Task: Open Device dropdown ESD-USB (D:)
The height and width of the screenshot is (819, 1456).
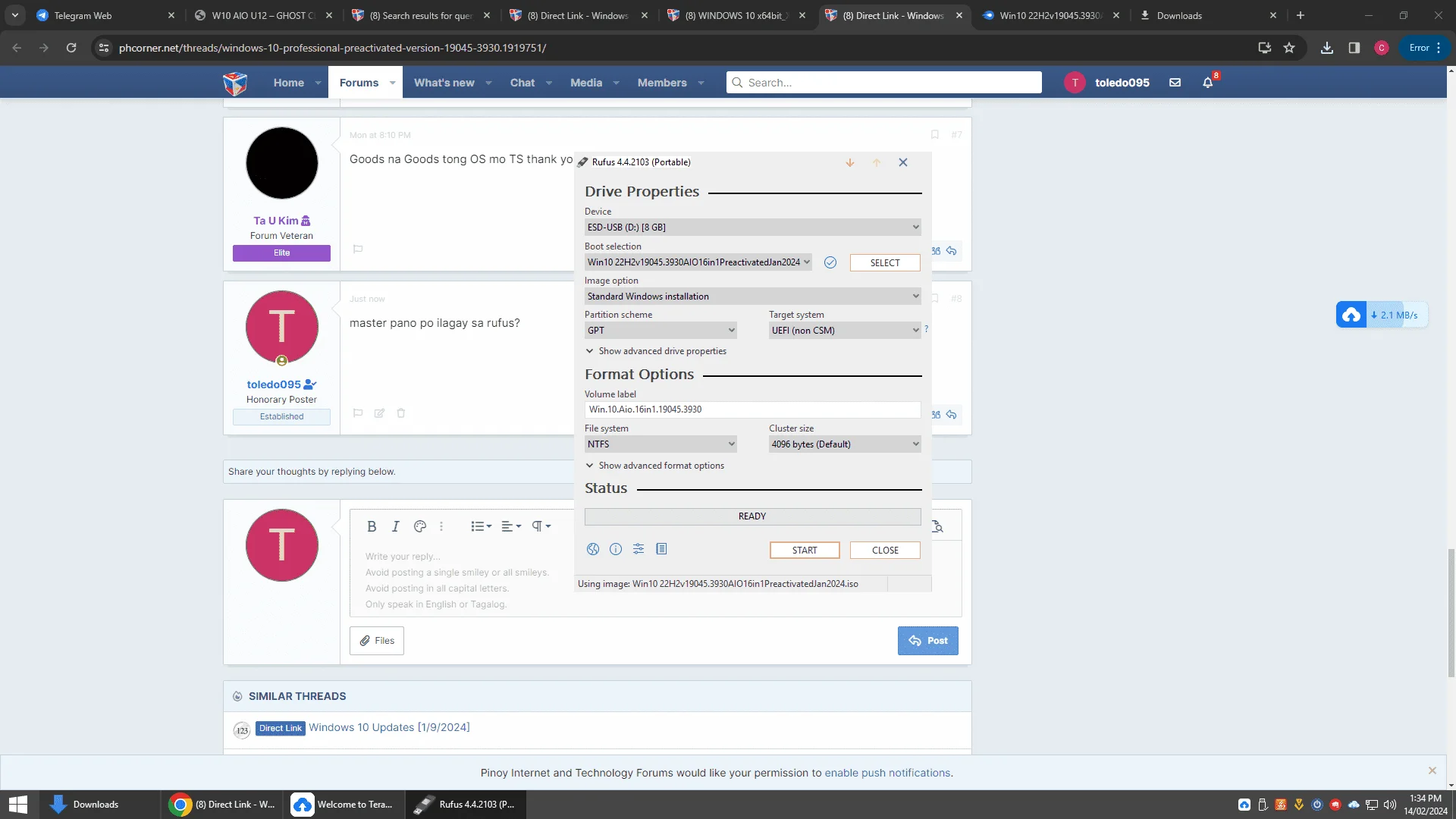Action: point(753,227)
